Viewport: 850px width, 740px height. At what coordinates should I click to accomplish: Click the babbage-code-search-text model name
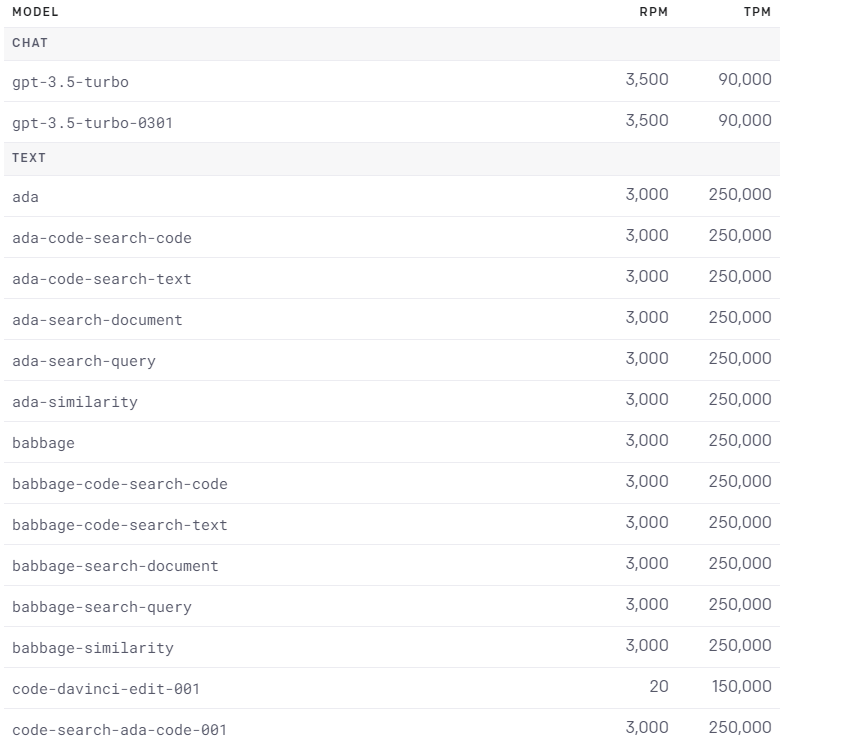click(120, 525)
